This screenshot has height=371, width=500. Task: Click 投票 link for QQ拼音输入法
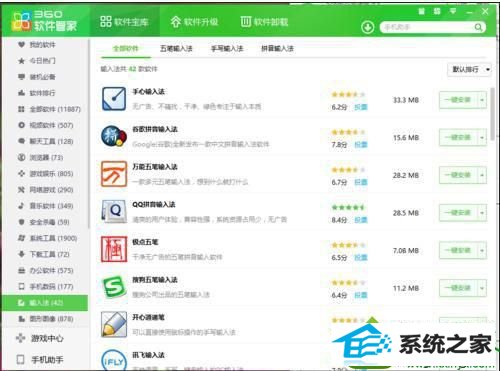[361, 220]
